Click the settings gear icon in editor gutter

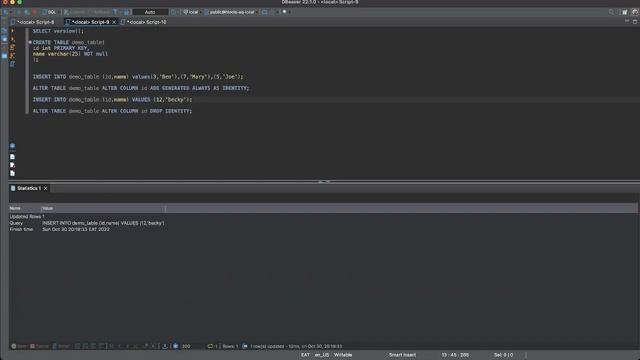click(x=12, y=146)
